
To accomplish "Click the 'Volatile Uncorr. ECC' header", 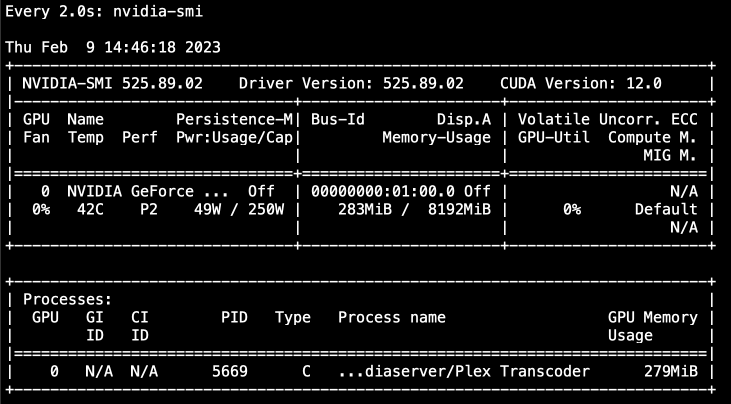I will click(608, 119).
